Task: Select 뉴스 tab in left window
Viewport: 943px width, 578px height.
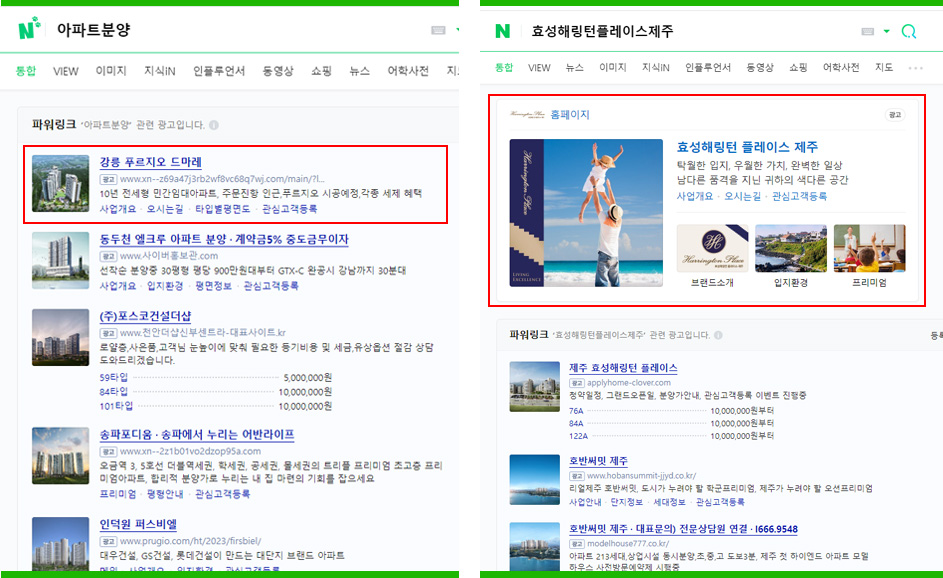Action: coord(359,71)
